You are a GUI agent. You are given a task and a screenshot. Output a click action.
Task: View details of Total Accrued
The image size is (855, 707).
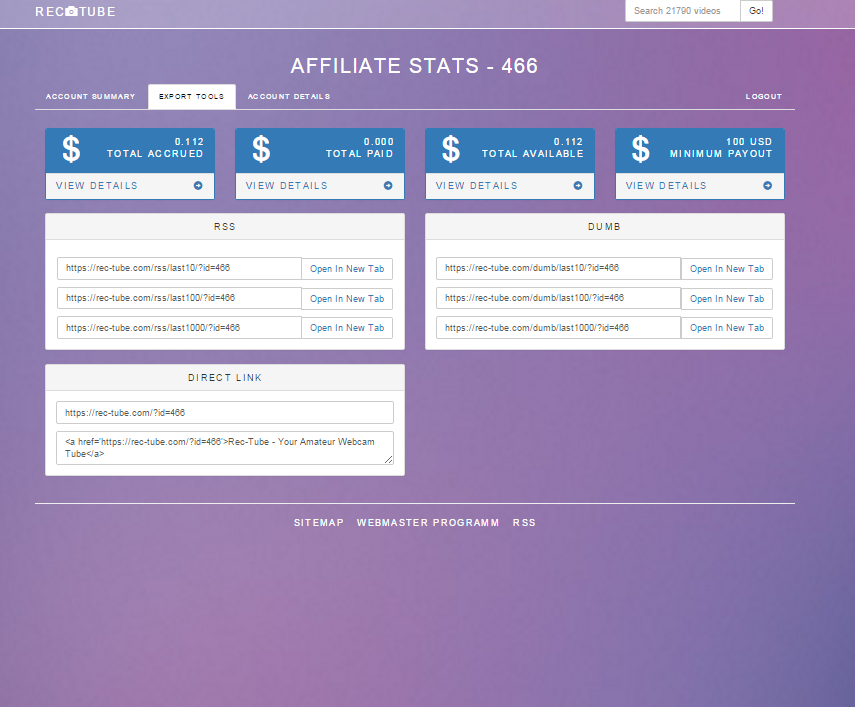pyautogui.click(x=130, y=186)
